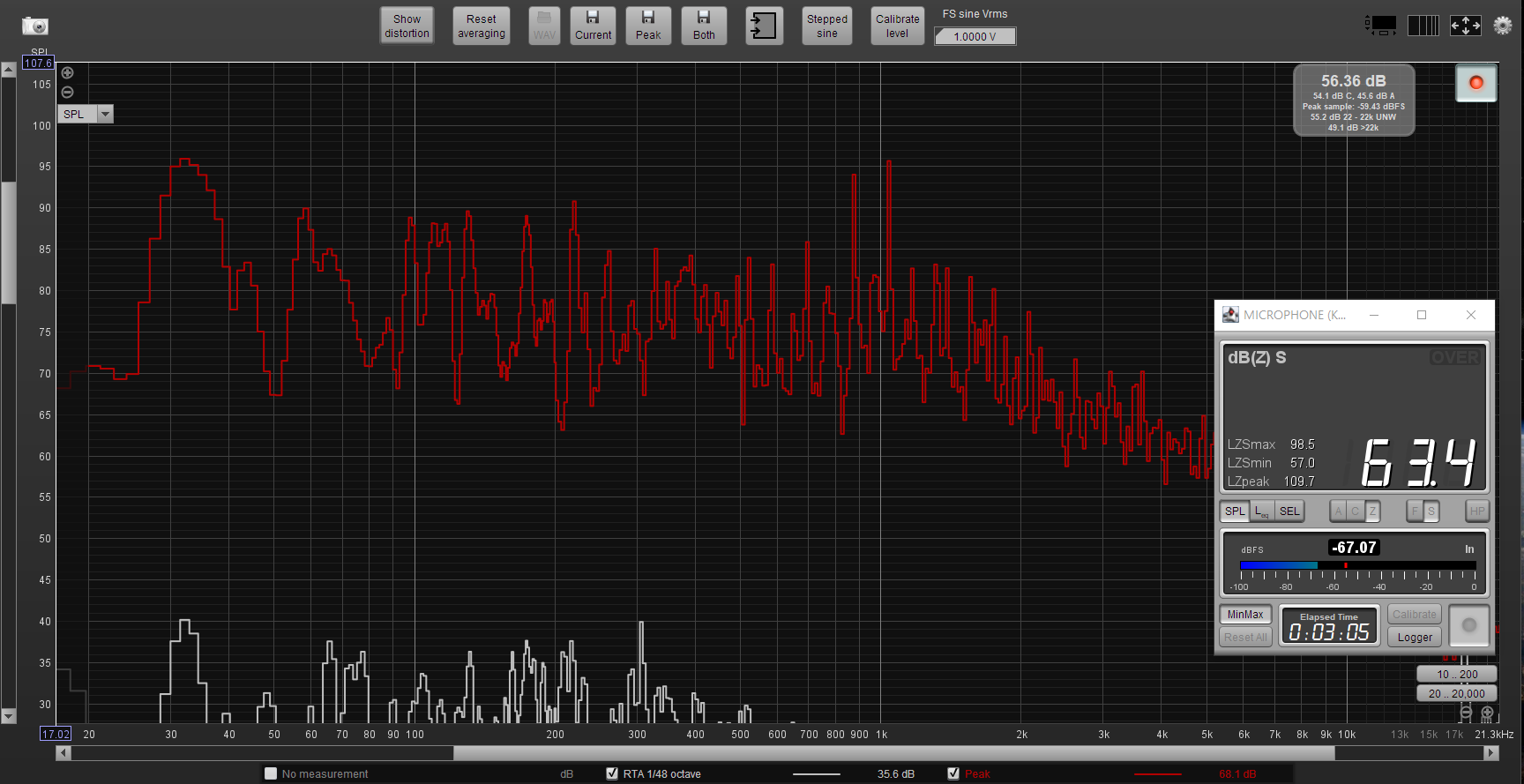Set the frequency range to 20 .. 20,000
Image resolution: width=1524 pixels, height=784 pixels.
click(1457, 693)
